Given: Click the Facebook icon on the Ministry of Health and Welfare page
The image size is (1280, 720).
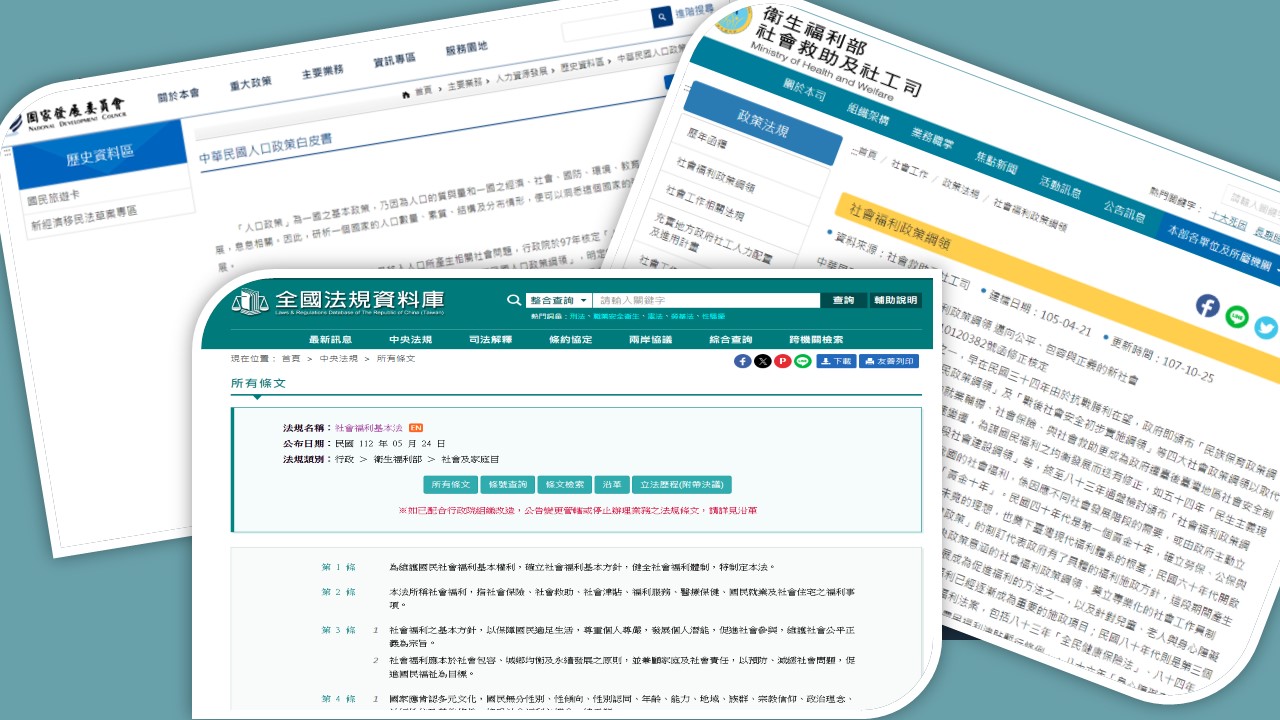Looking at the screenshot, I should click(1207, 306).
